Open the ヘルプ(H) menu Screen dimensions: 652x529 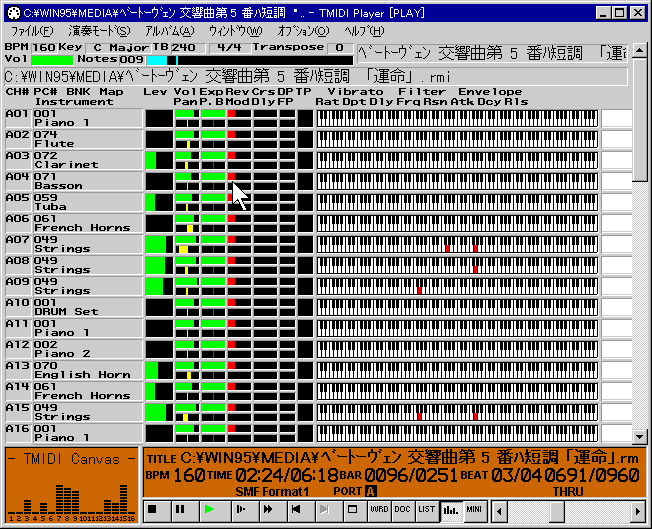364,31
